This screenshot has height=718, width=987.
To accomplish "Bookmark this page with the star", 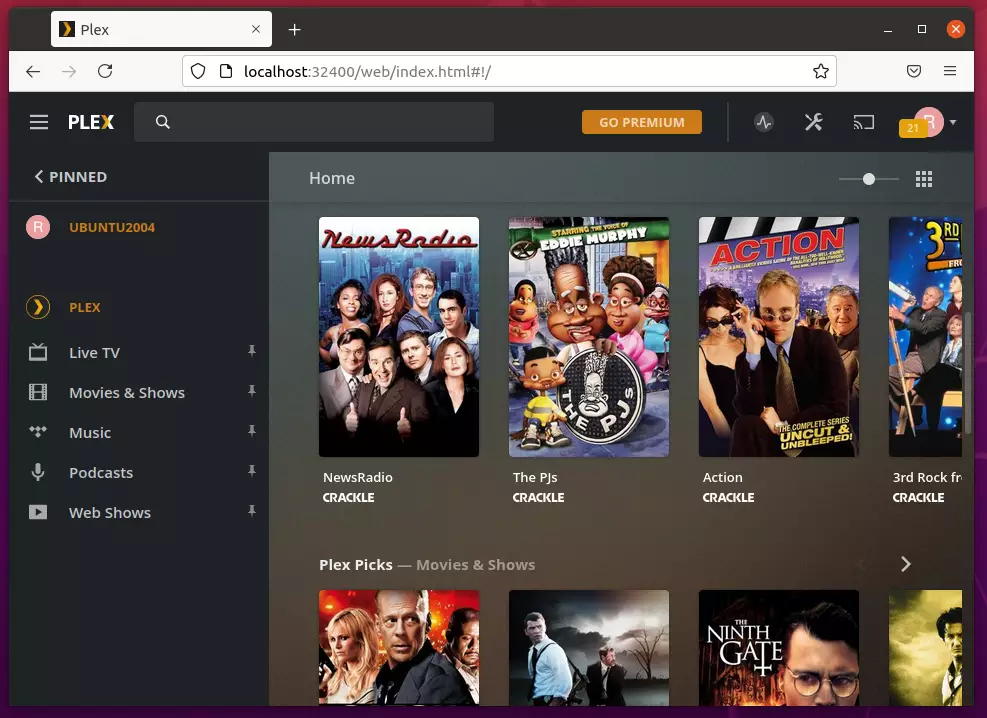I will coord(820,71).
